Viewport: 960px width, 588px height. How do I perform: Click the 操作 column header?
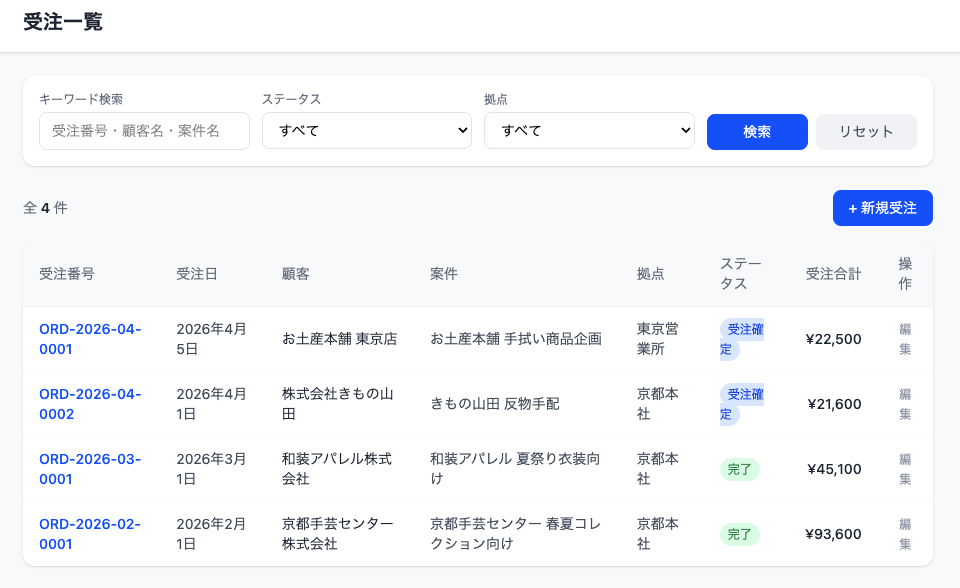tap(905, 274)
